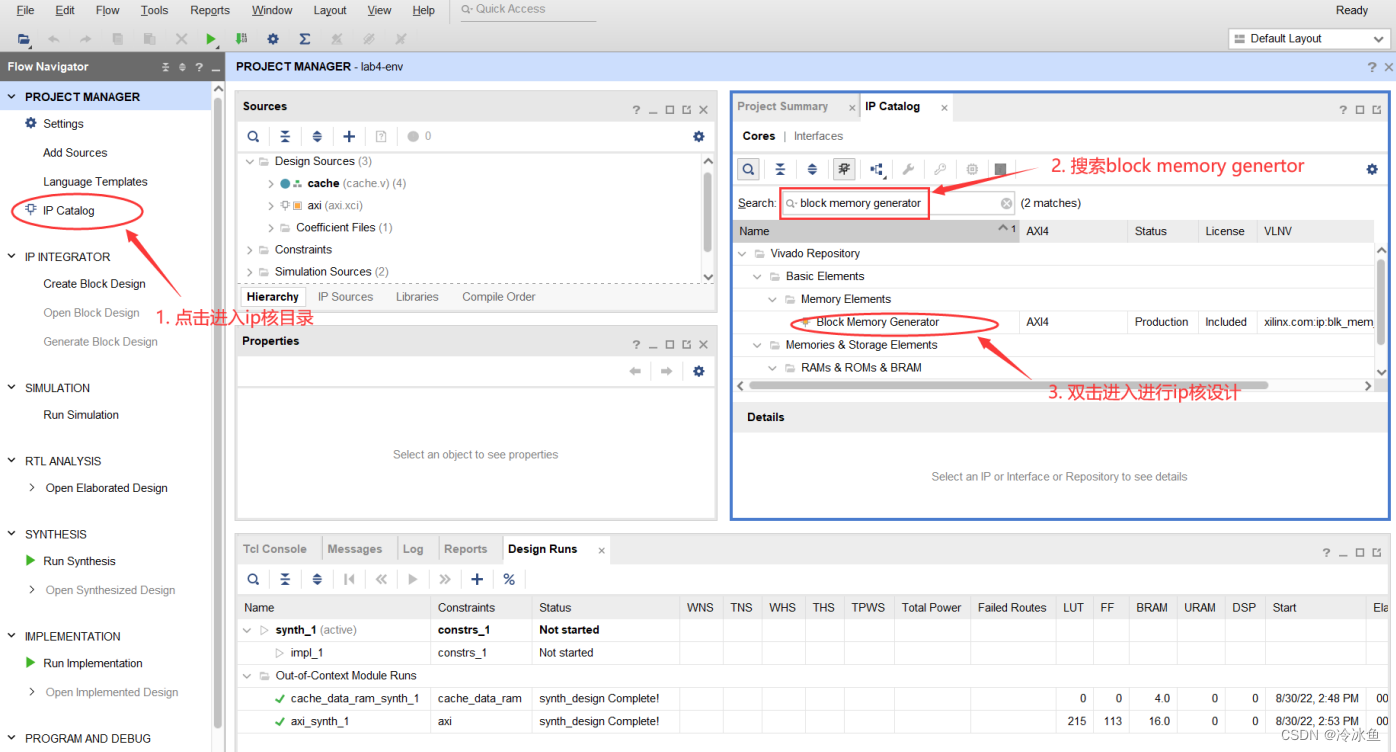The width and height of the screenshot is (1396, 752).
Task: Open the Reports menu
Action: coord(210,10)
